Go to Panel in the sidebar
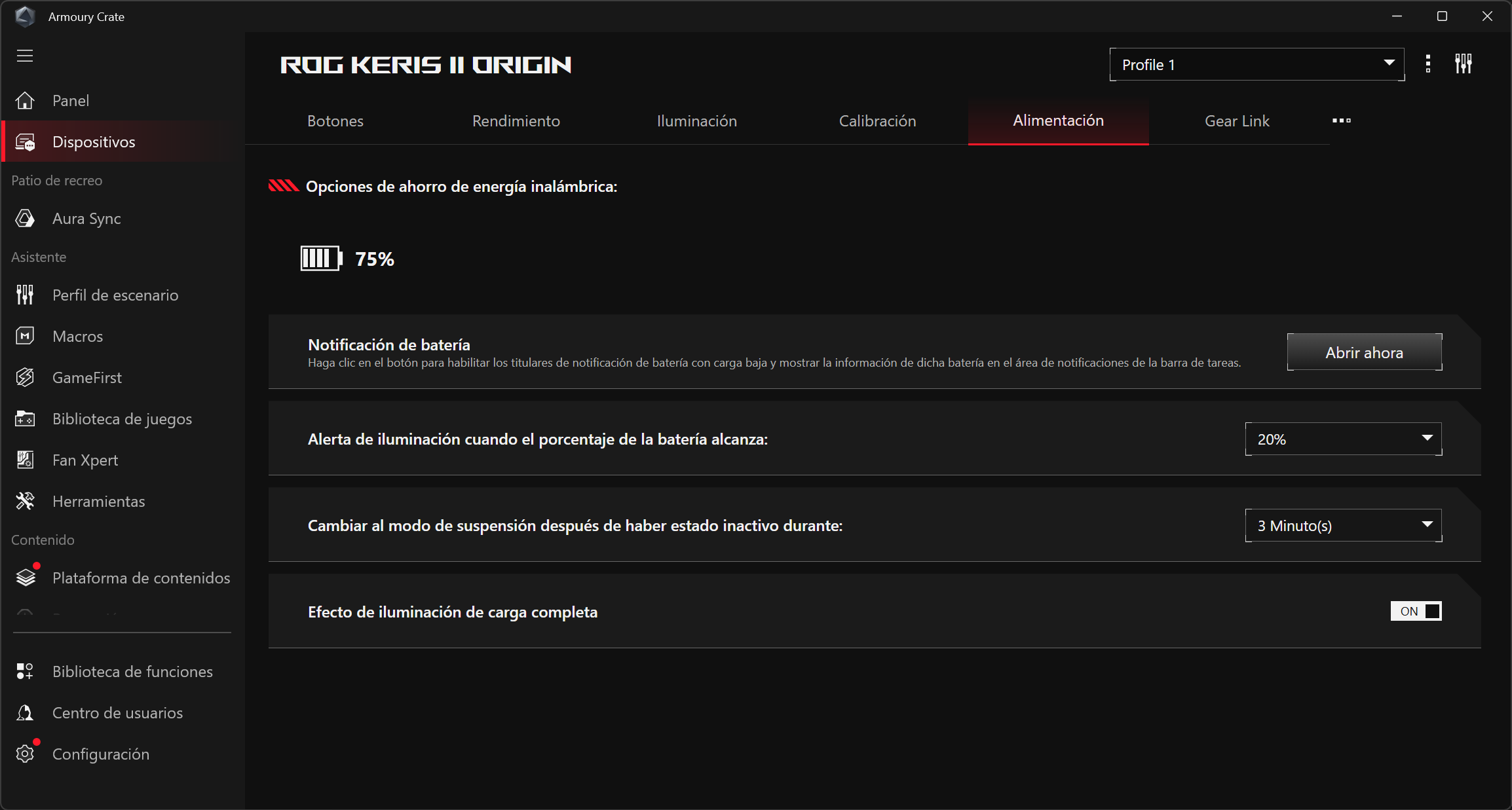1512x810 pixels. pos(123,101)
